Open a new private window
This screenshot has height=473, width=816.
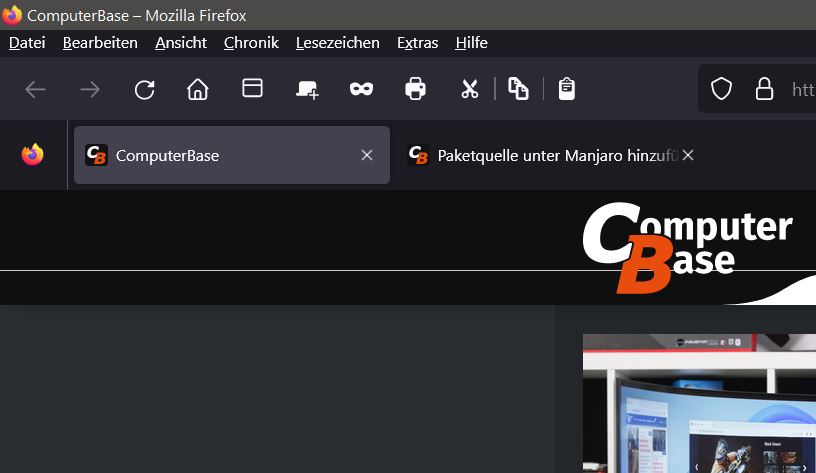tap(361, 89)
